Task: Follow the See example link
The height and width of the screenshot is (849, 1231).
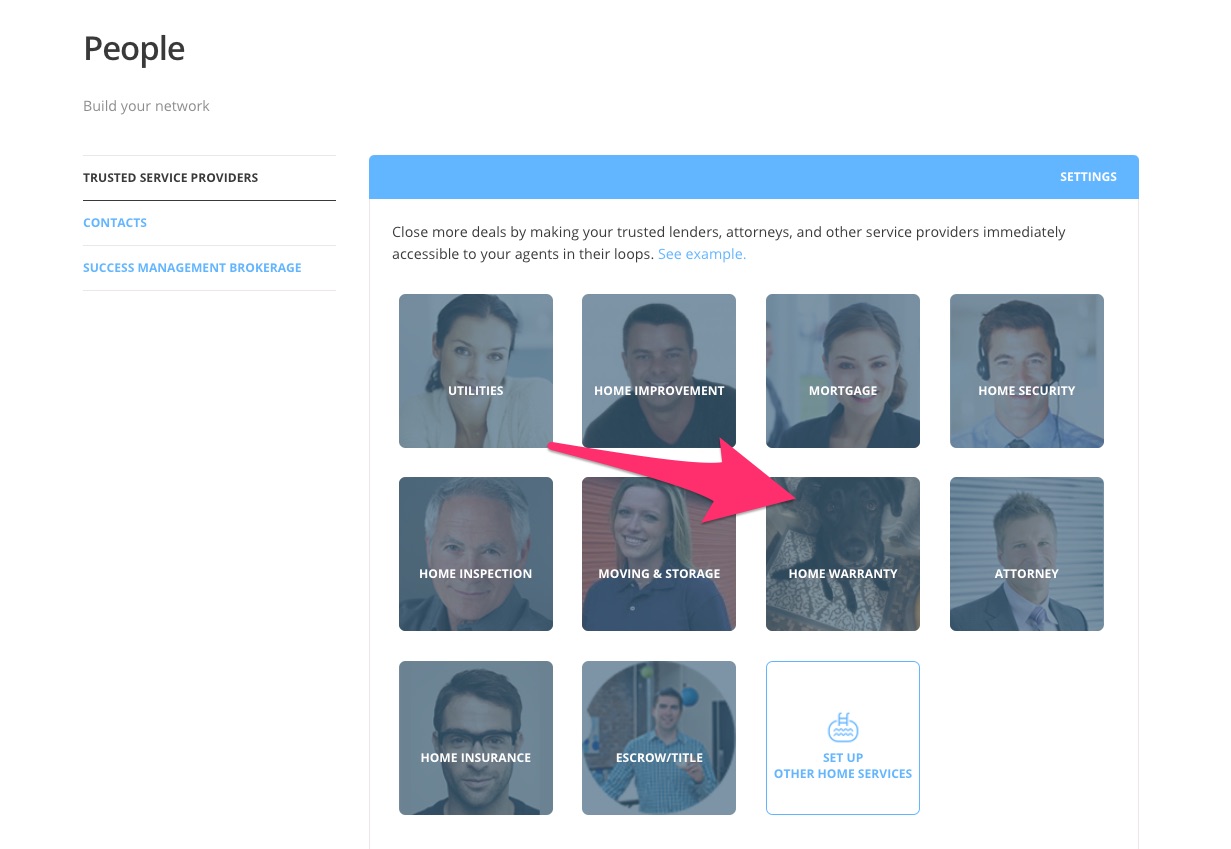Action: tap(701, 254)
